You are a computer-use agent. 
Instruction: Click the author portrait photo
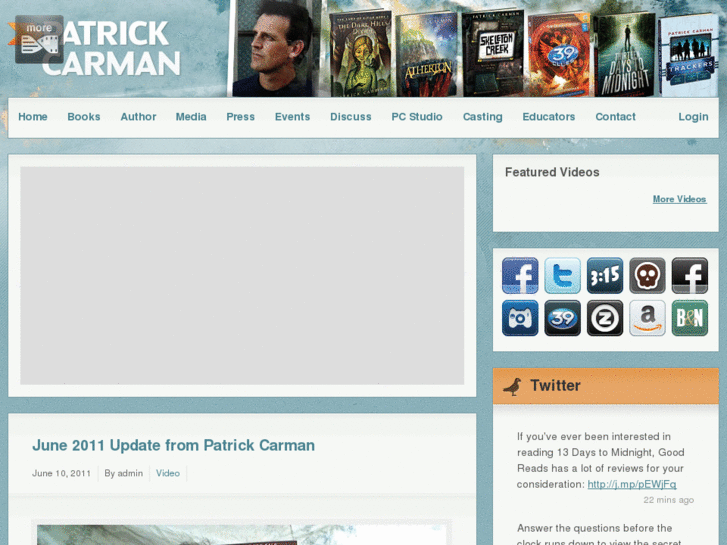click(274, 48)
